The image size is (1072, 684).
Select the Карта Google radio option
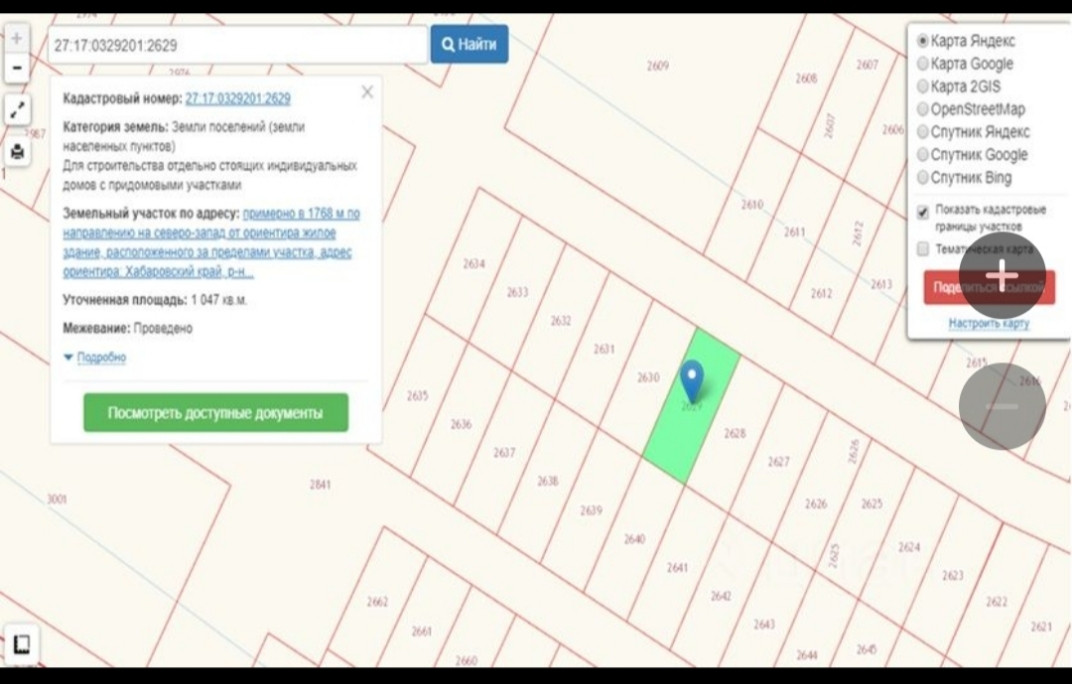coord(922,64)
